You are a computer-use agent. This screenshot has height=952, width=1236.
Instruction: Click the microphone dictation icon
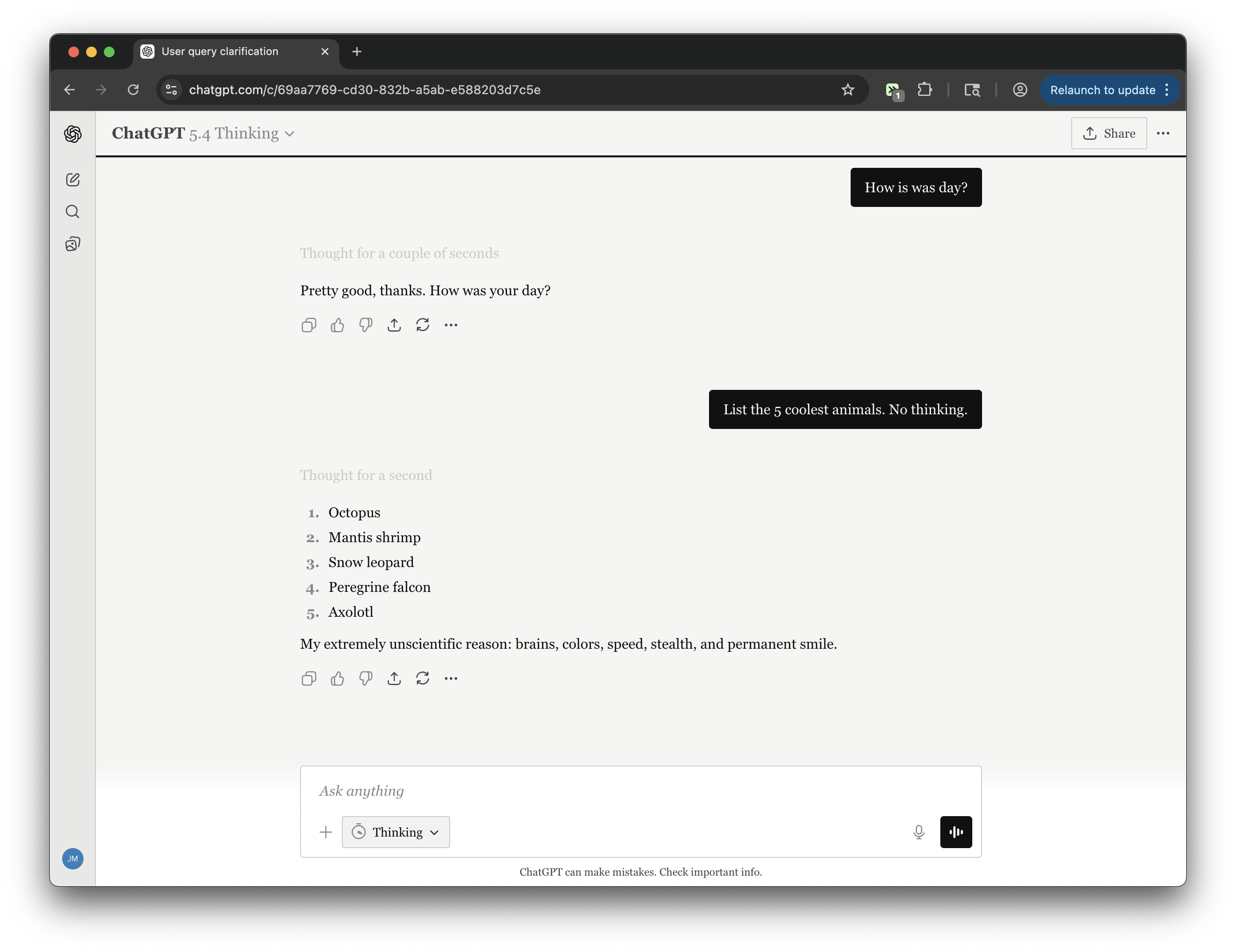(919, 832)
